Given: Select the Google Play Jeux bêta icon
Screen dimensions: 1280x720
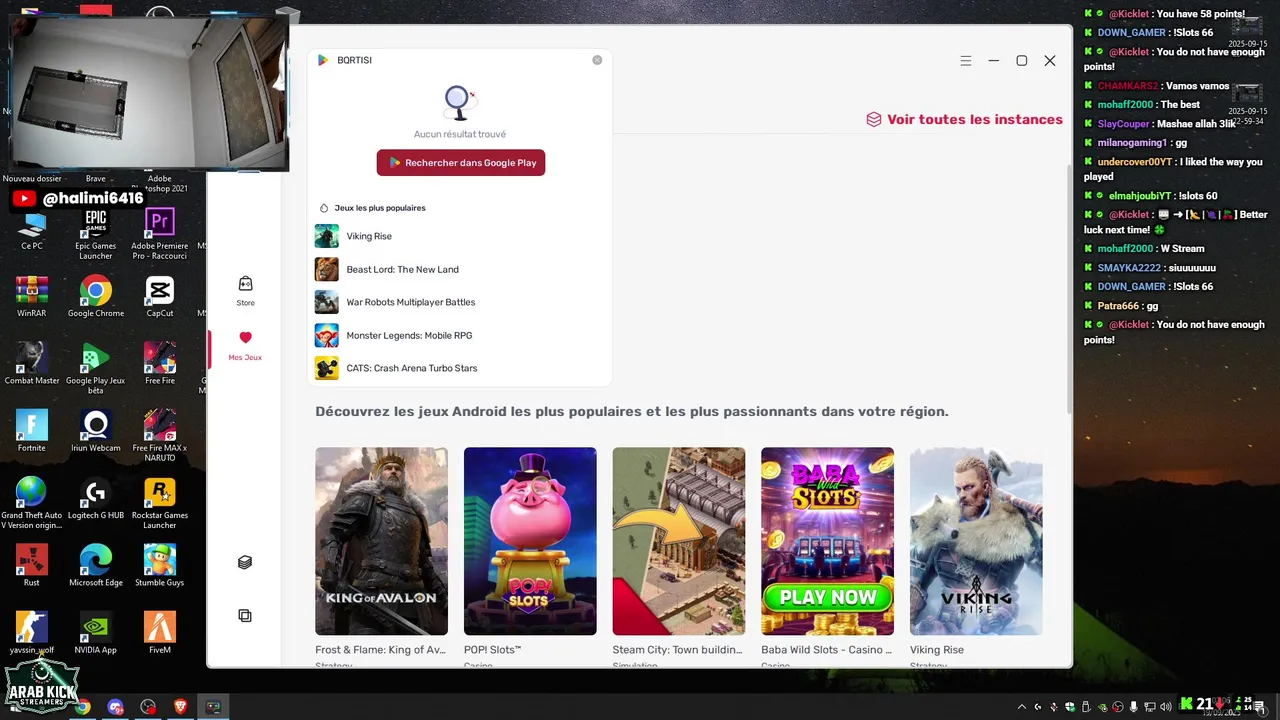Looking at the screenshot, I should coord(96,367).
